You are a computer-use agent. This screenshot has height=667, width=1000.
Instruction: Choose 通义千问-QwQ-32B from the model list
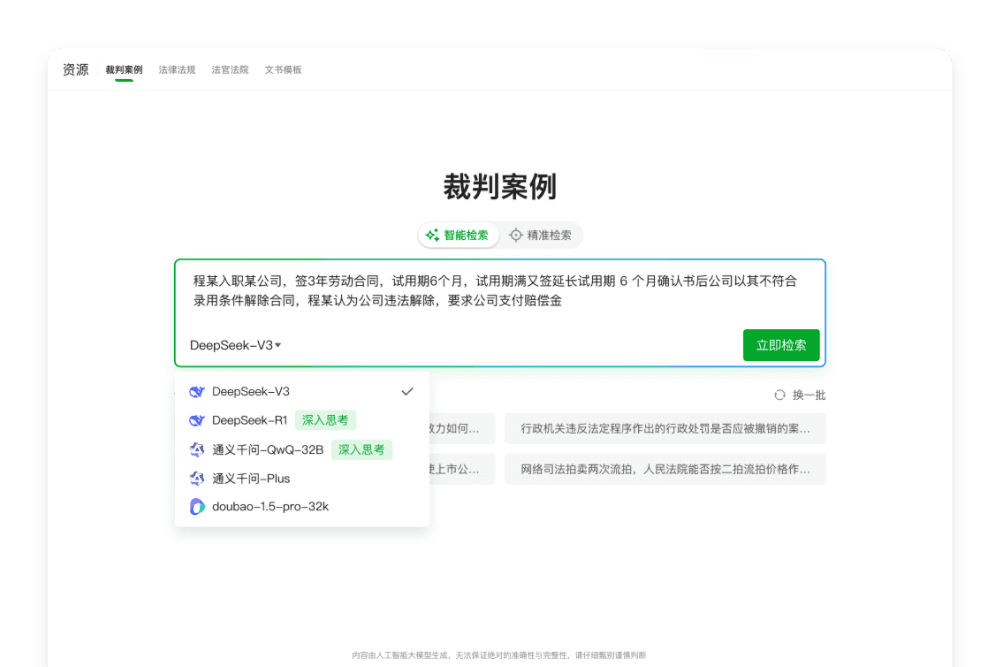302,450
